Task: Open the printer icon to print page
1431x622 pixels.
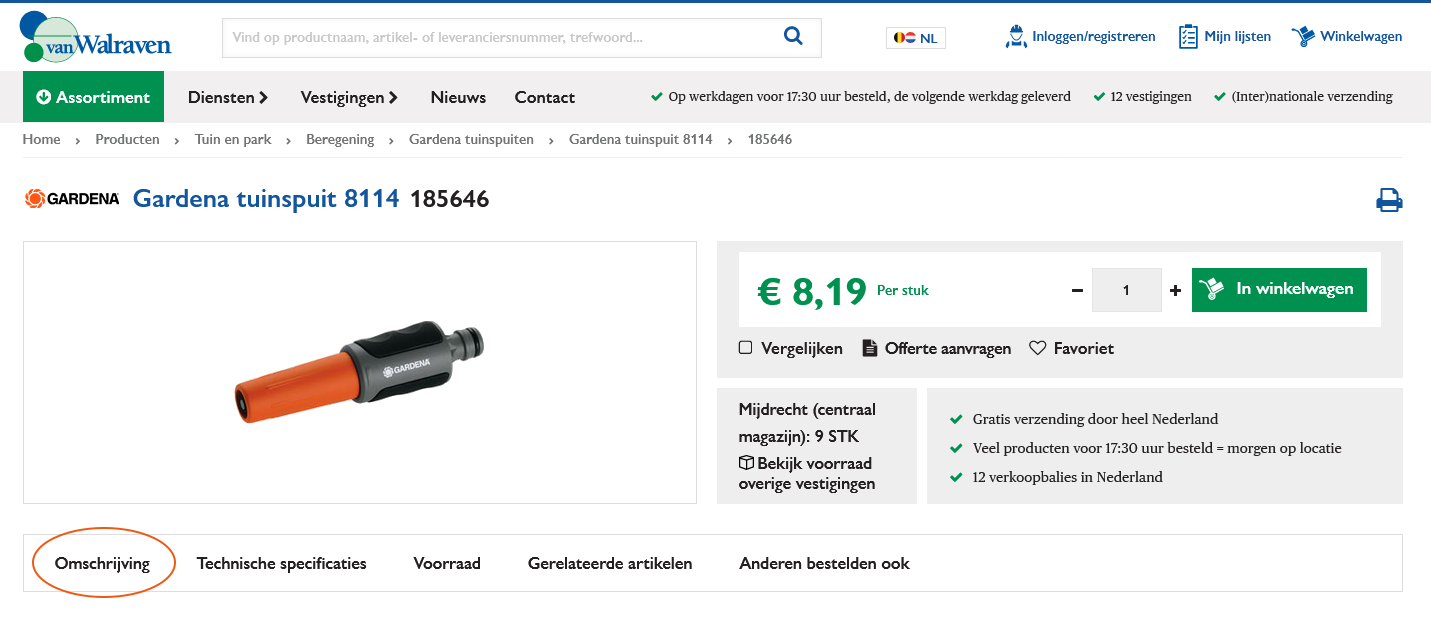Action: coord(1389,200)
